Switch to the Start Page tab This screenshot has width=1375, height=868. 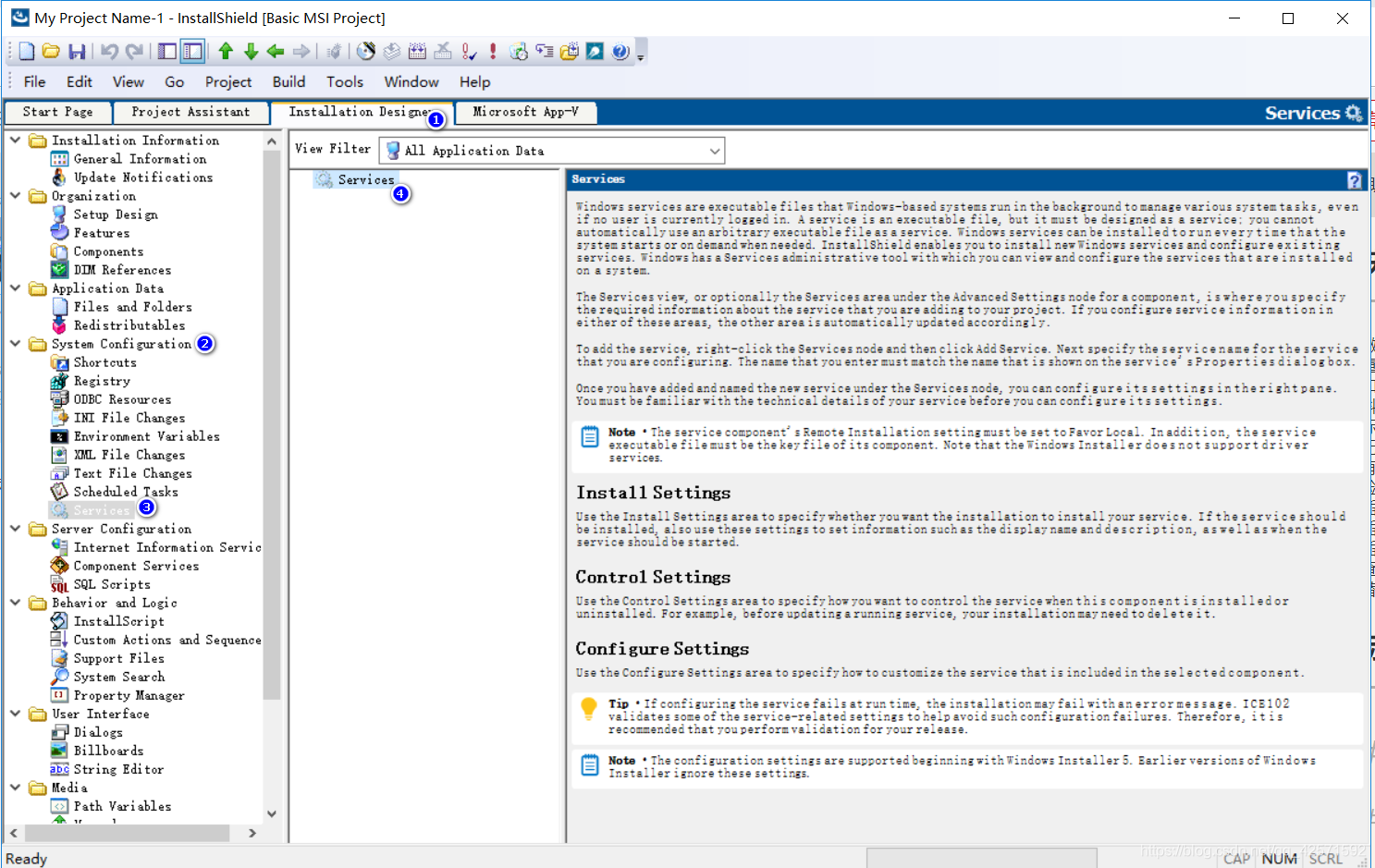[x=57, y=112]
